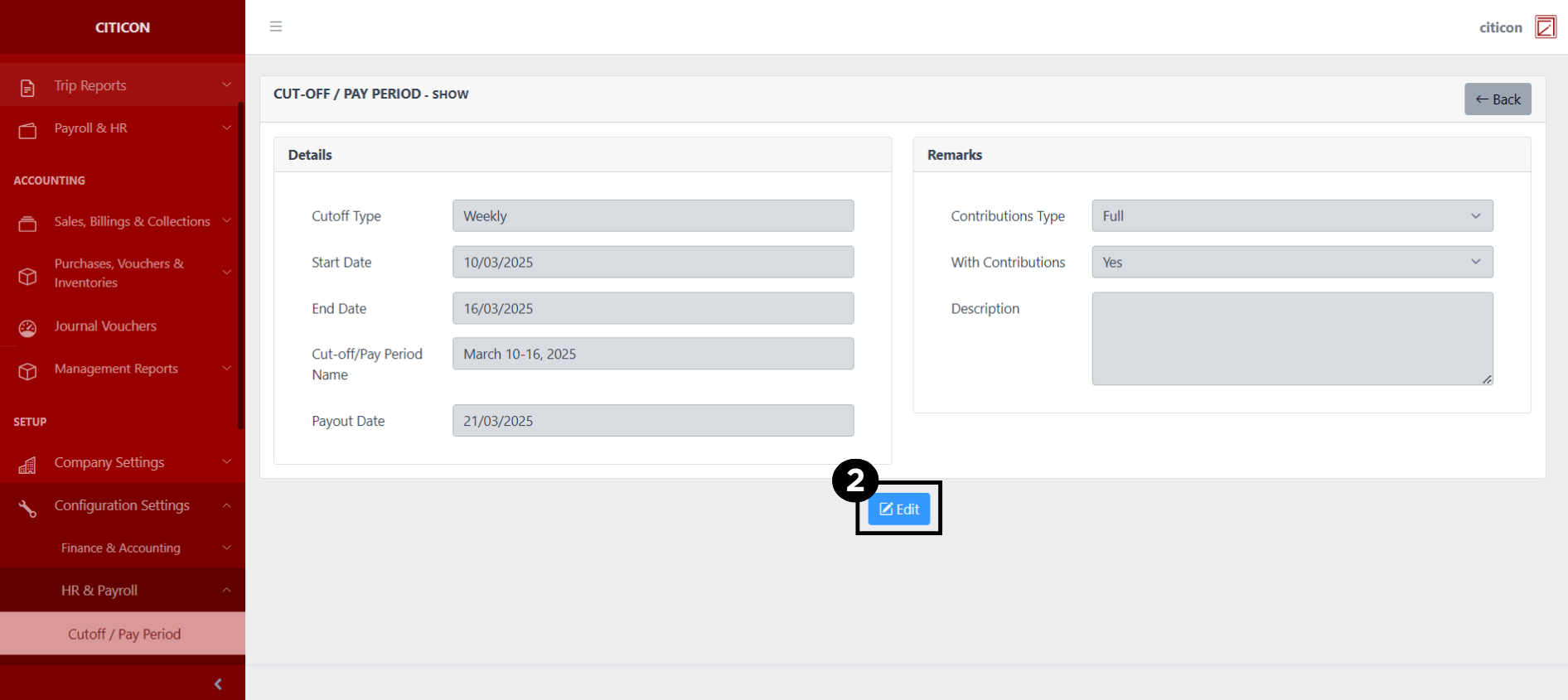The image size is (1568, 700).
Task: Open Purchases, Vouchers & Inventories menu
Action: [120, 273]
